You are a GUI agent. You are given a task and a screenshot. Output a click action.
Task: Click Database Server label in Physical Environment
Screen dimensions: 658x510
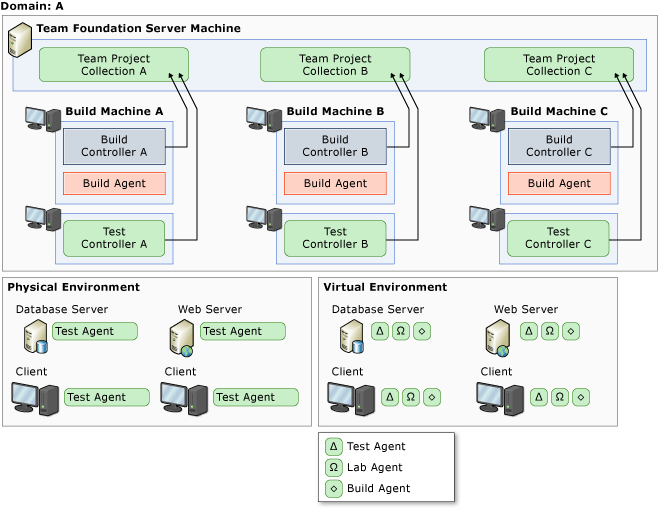62,309
